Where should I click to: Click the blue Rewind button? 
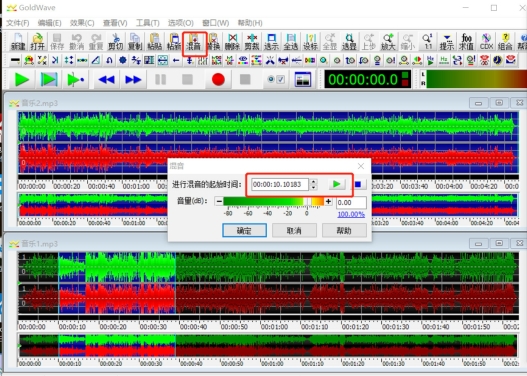click(107, 80)
